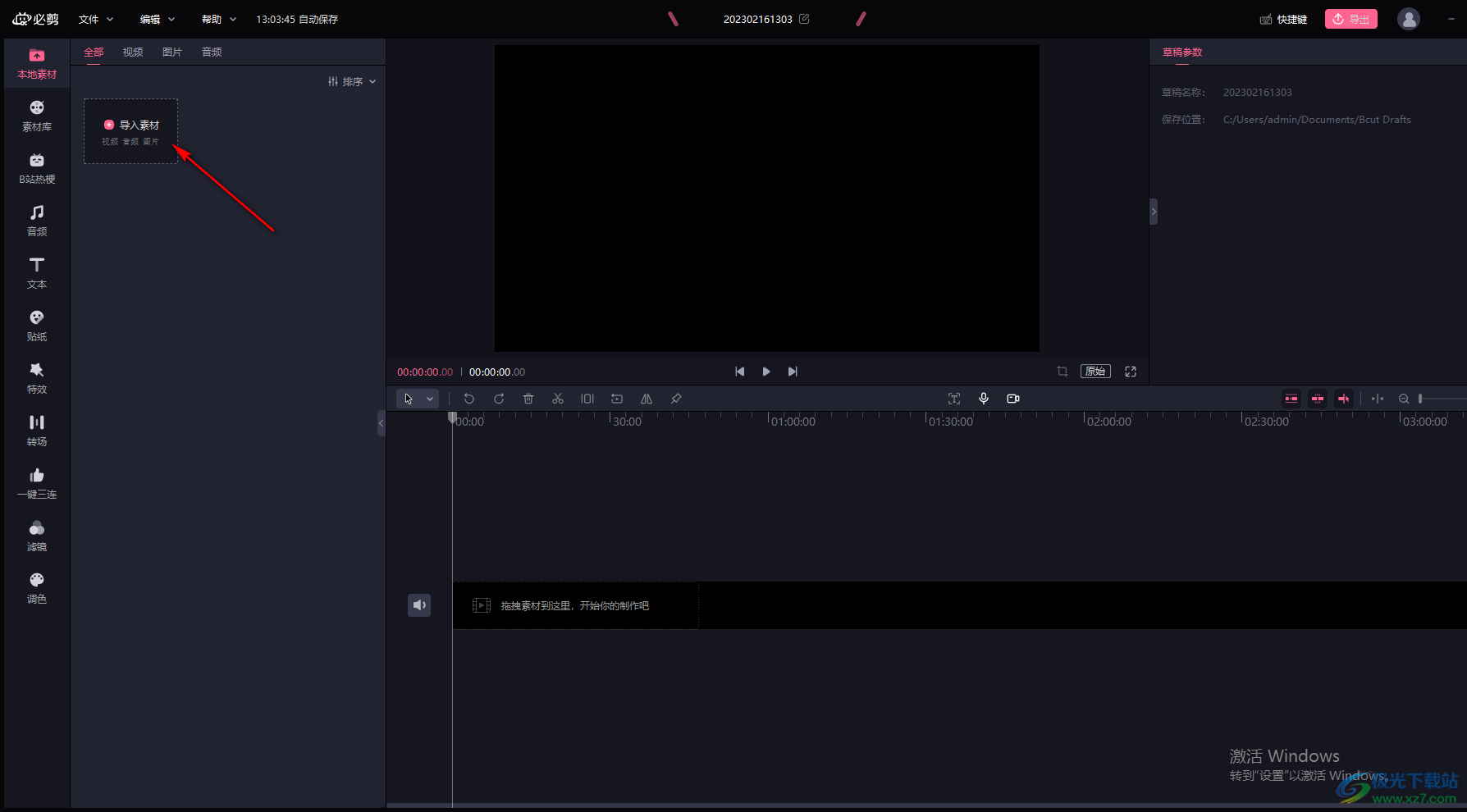The height and width of the screenshot is (812, 1467).
Task: Collapse the left material panel
Action: tap(381, 423)
